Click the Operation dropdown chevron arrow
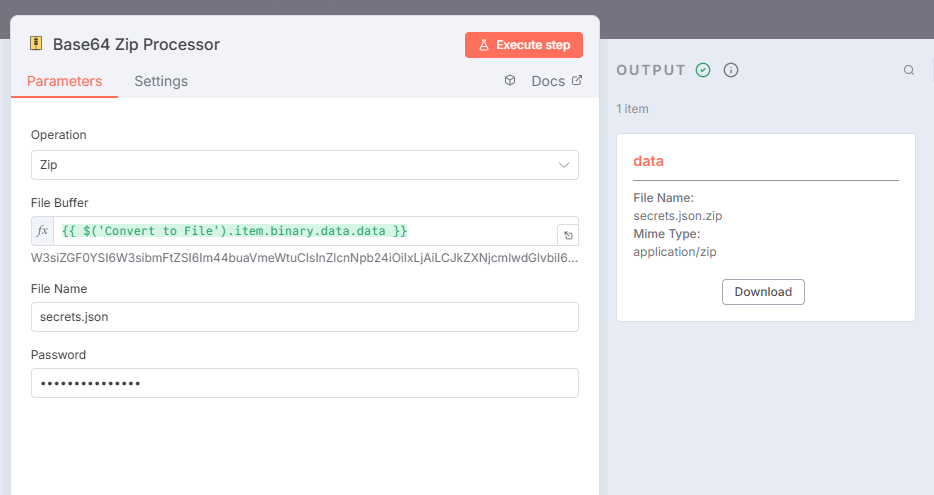 click(563, 165)
